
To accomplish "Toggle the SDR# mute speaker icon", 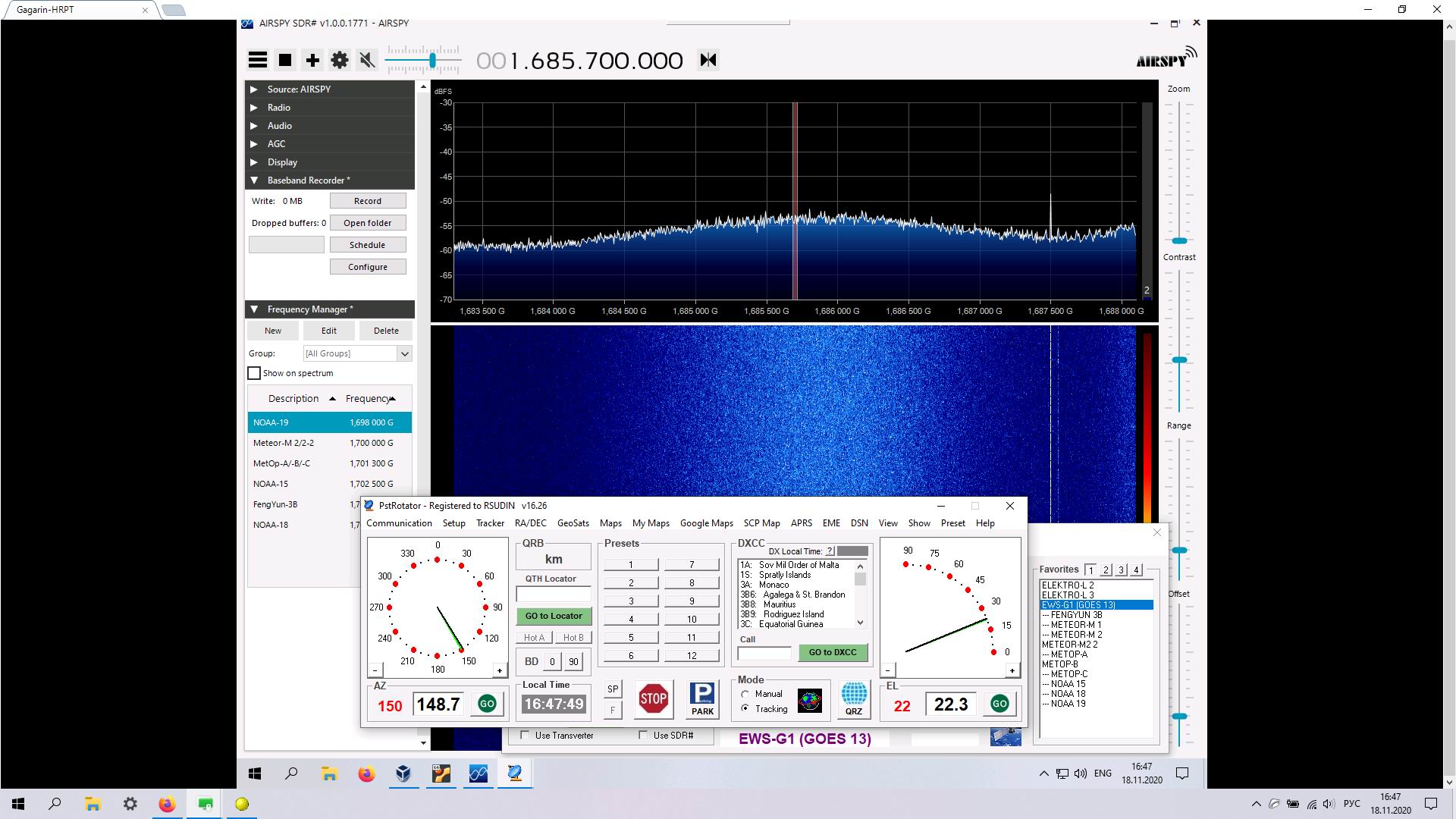I will coord(367,60).
